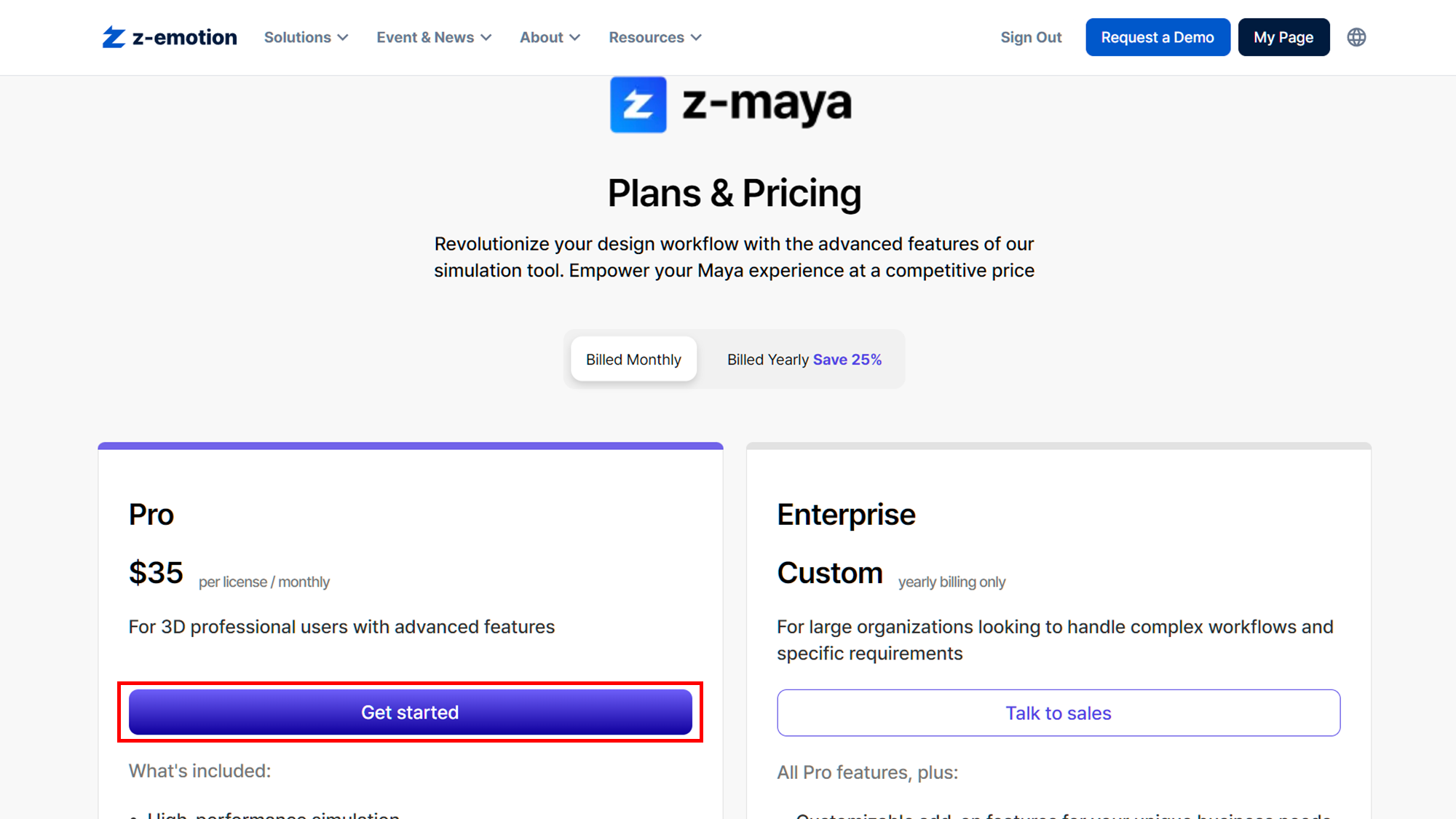Click the Sign Out link
The height and width of the screenshot is (819, 1456).
1031,37
